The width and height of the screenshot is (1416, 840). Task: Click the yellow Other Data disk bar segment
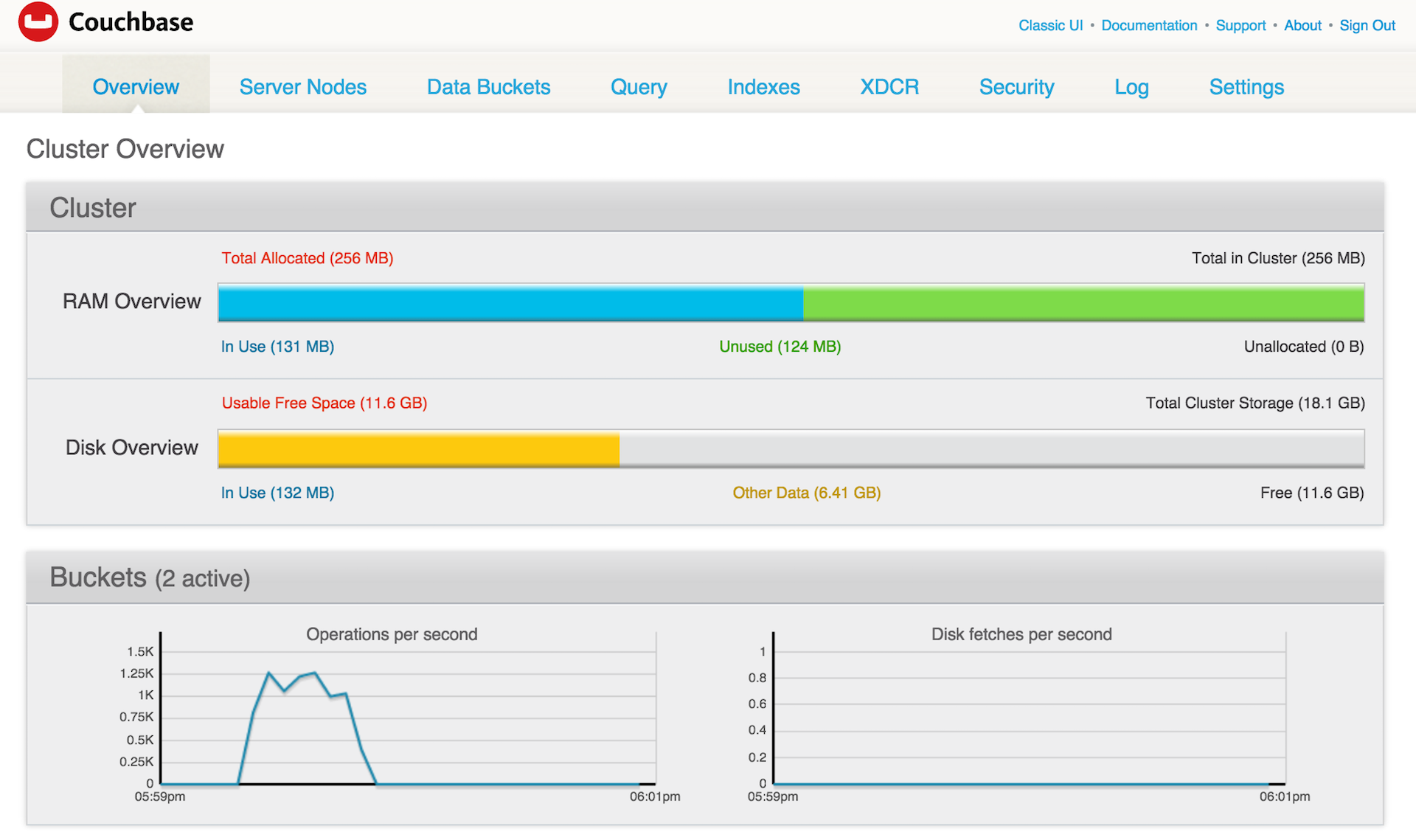coord(417,448)
